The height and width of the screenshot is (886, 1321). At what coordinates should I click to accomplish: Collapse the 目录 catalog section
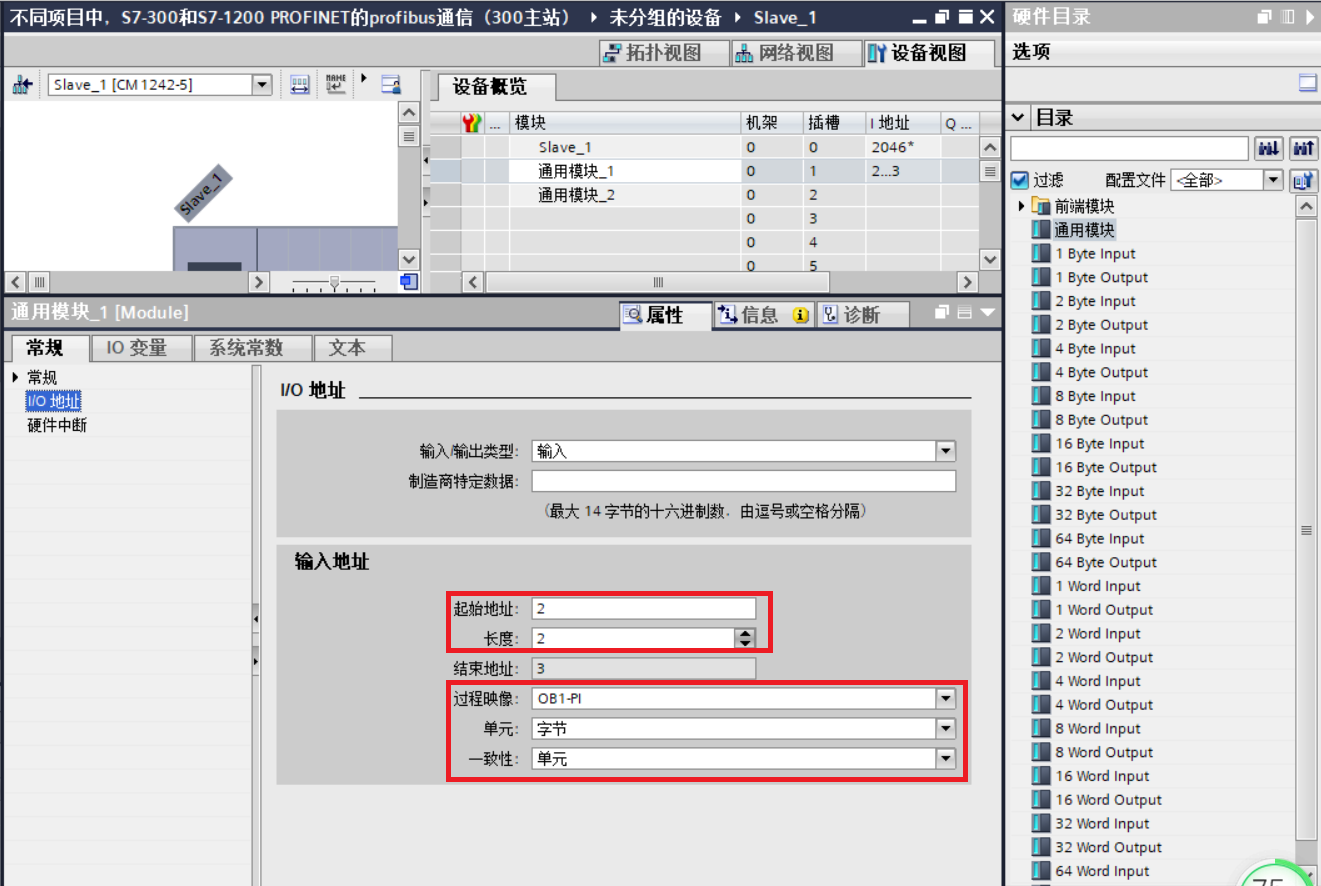1018,118
